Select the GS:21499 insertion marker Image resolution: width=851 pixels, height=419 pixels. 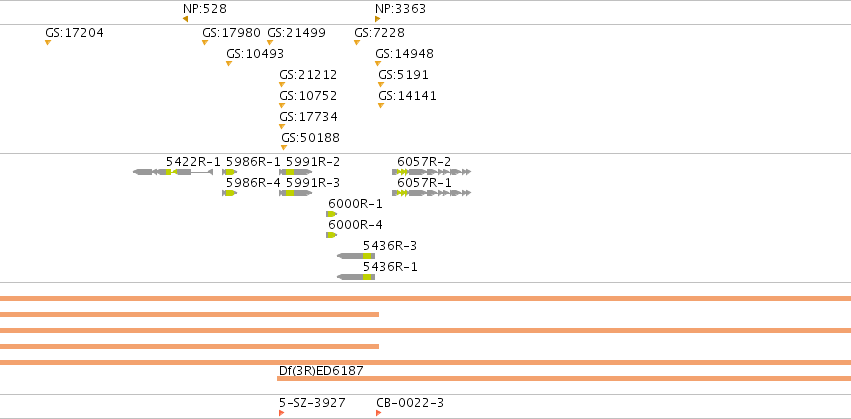(270, 42)
